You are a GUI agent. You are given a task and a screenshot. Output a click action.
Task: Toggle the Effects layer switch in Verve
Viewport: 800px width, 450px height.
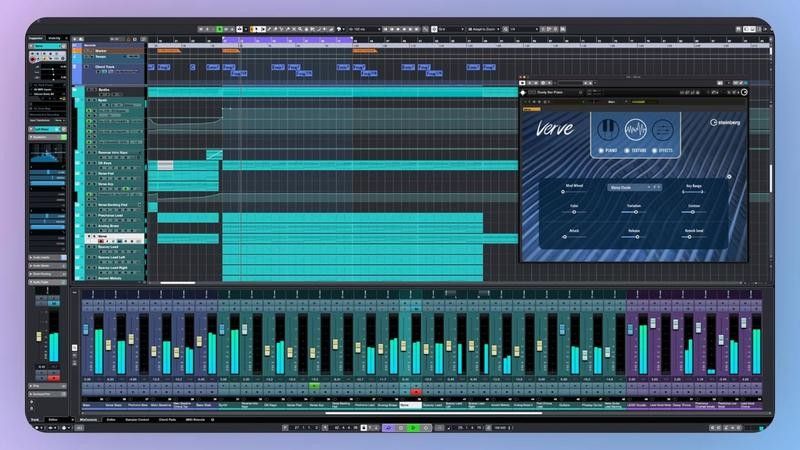tap(655, 151)
